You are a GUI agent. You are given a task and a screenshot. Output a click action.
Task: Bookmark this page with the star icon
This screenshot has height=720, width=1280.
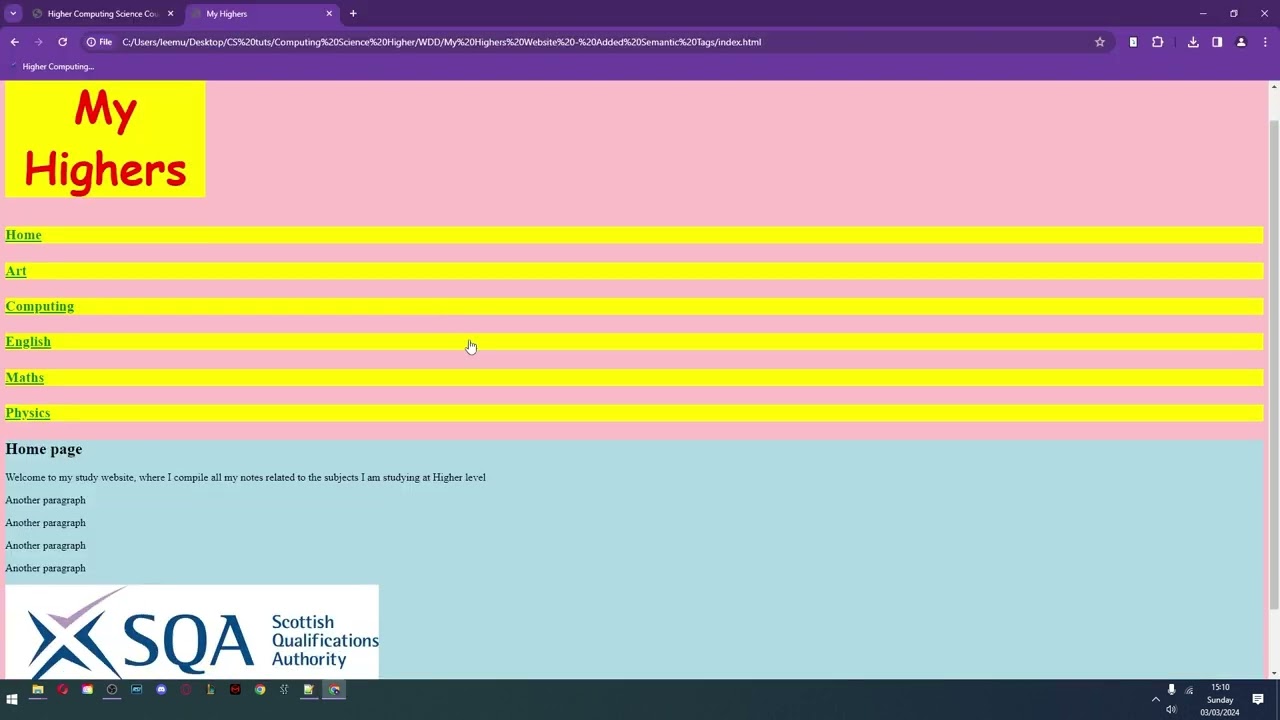[x=1100, y=42]
